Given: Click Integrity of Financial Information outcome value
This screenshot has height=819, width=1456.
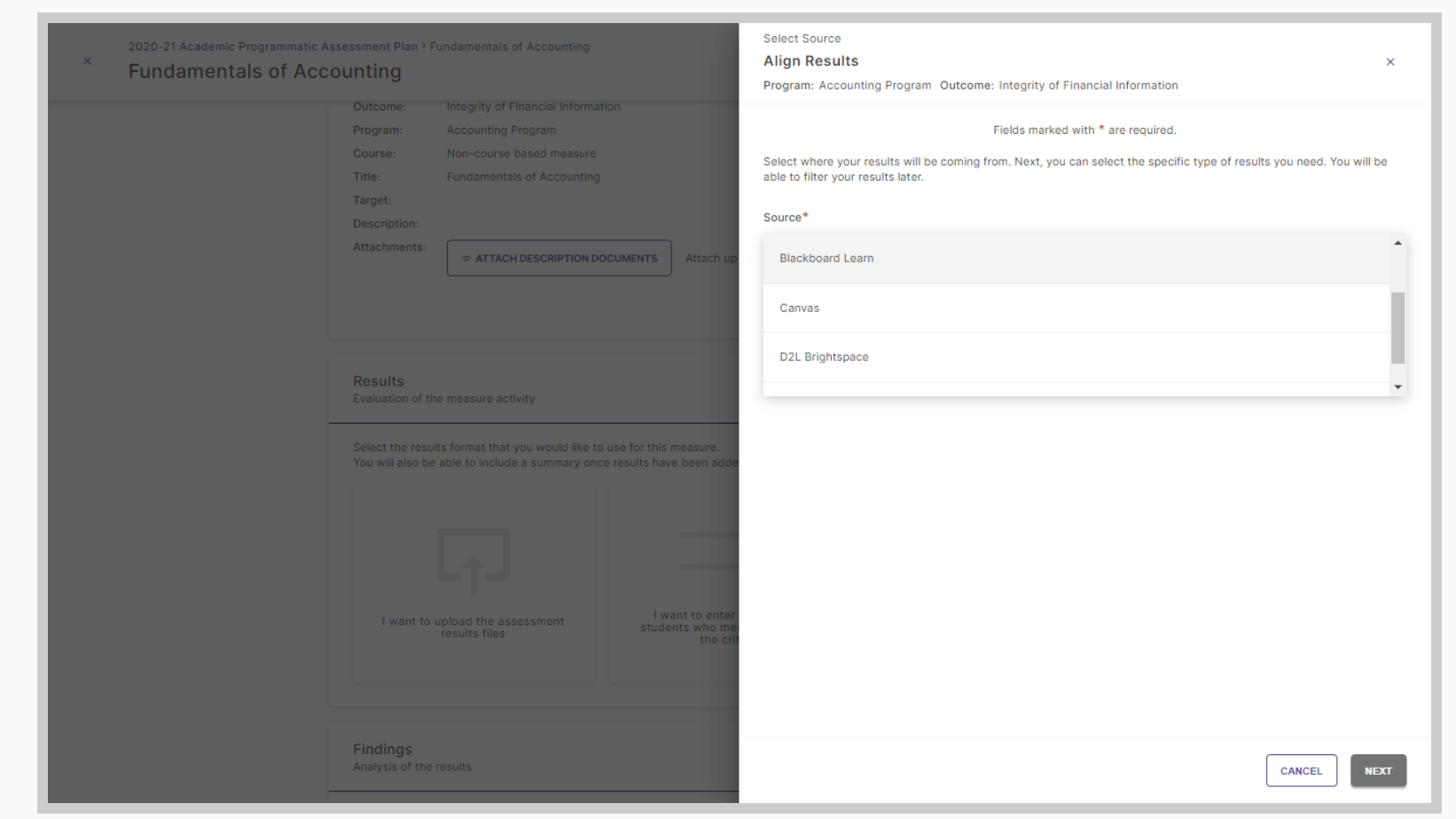Looking at the screenshot, I should (x=534, y=107).
